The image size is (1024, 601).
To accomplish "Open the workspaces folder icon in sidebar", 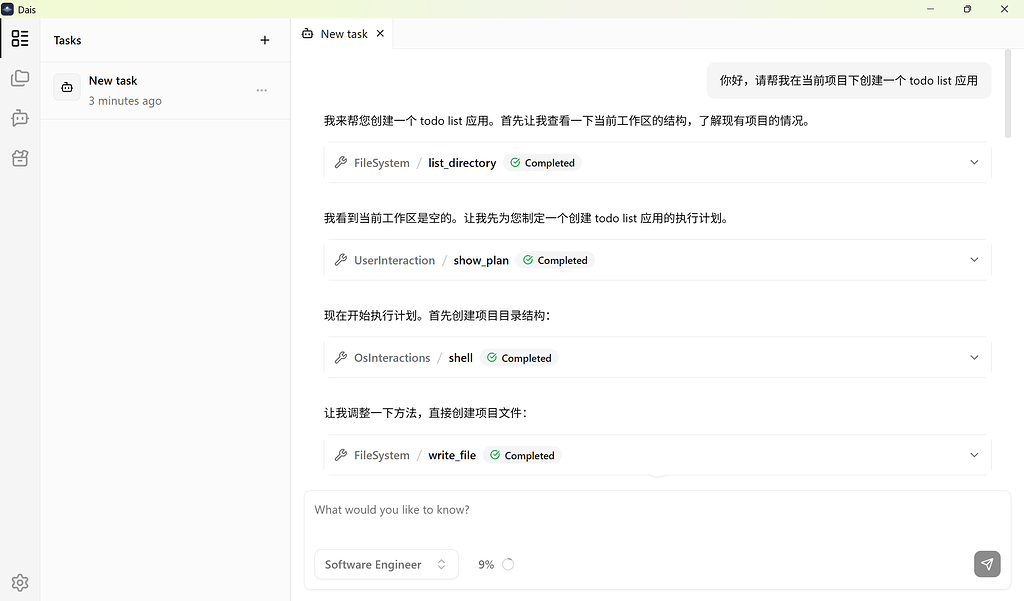I will [x=20, y=78].
